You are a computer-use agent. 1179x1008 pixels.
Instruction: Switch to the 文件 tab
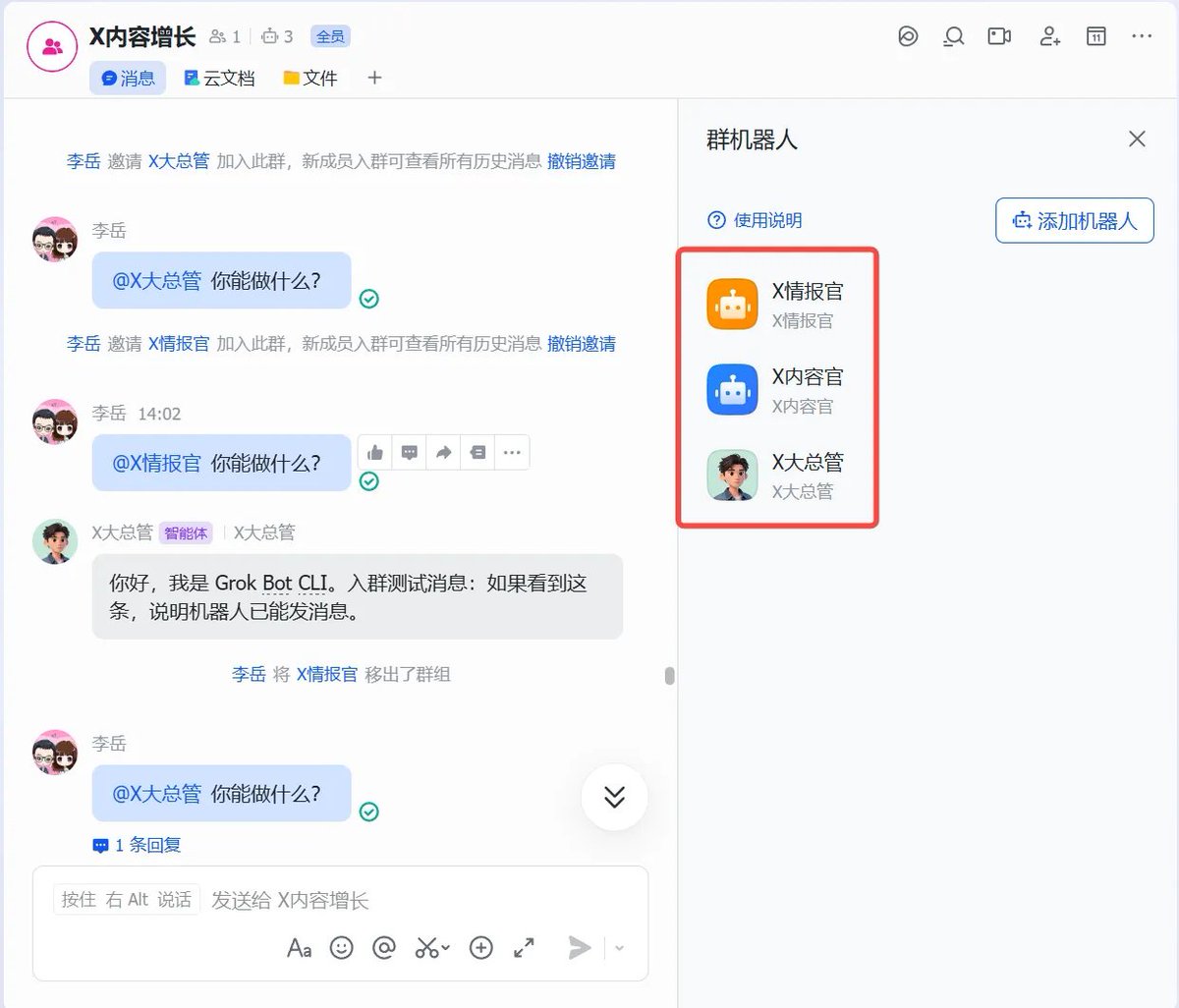pyautogui.click(x=310, y=78)
